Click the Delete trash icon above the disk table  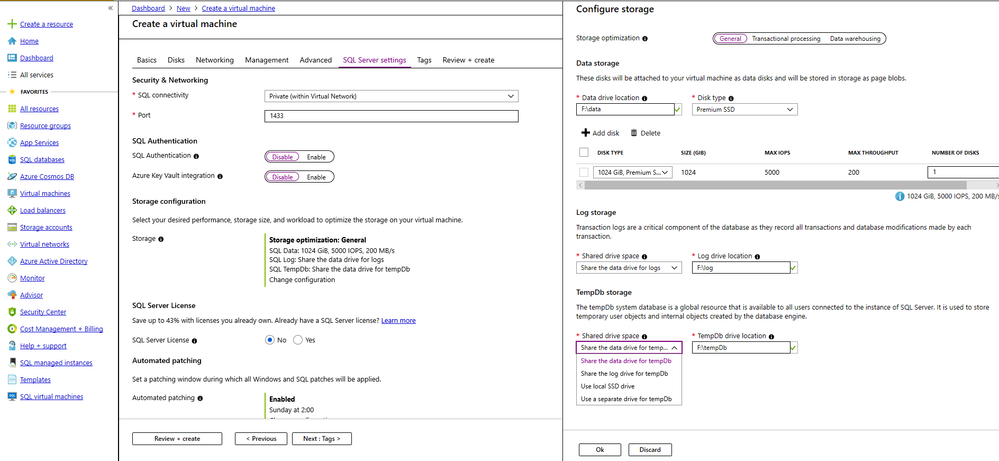click(x=634, y=133)
